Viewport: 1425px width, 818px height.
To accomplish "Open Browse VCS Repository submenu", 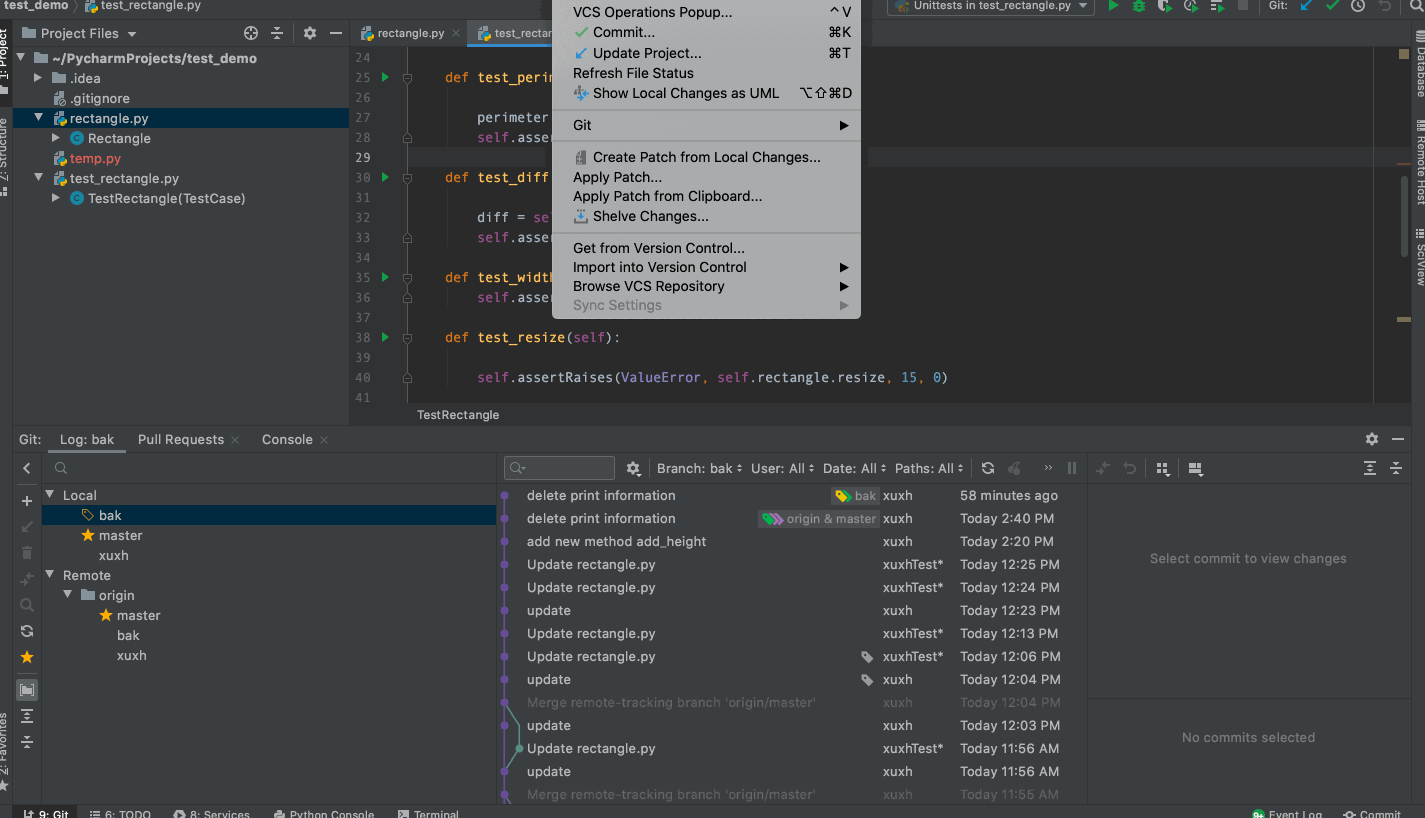I will click(706, 286).
